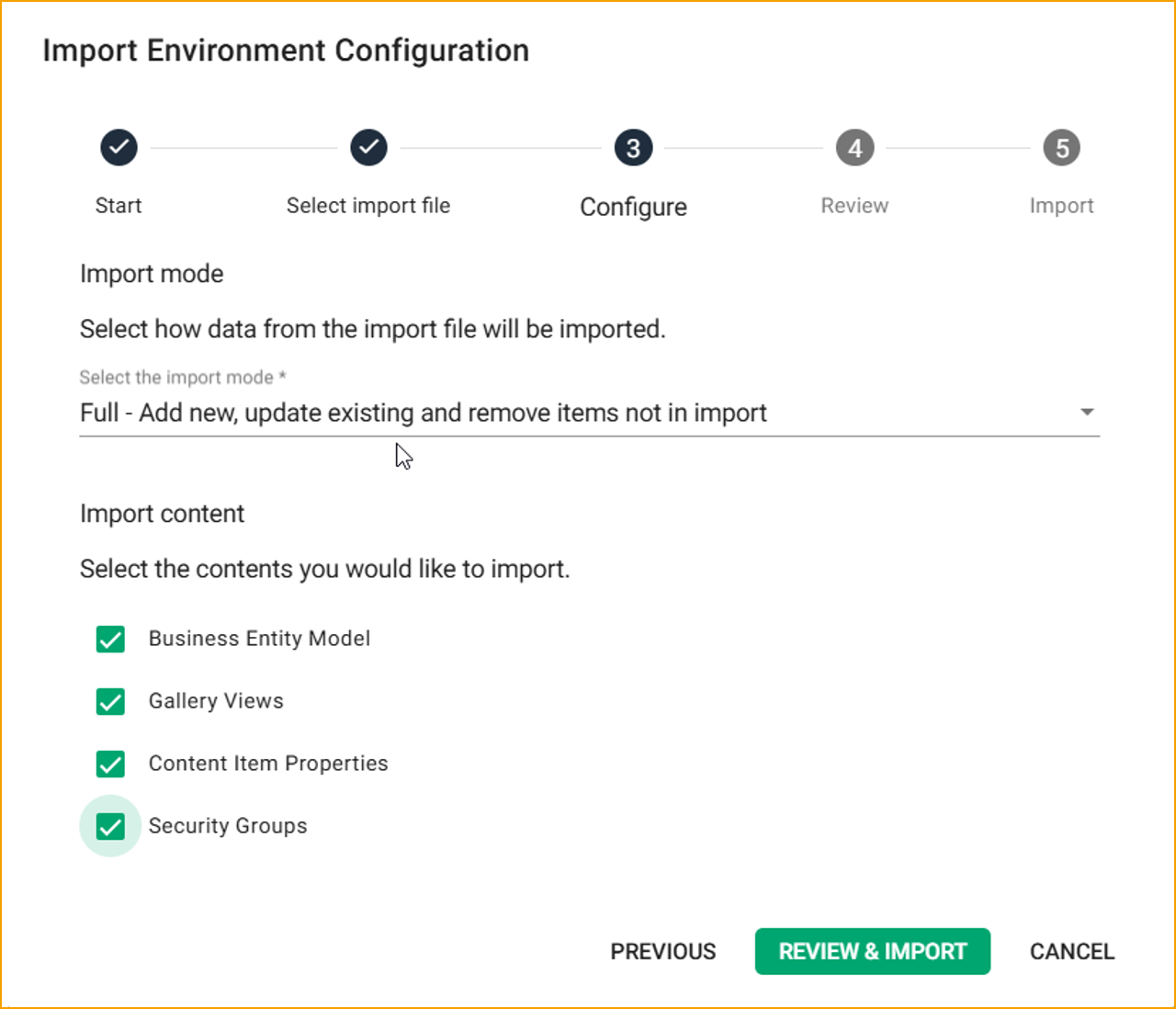Image resolution: width=1176 pixels, height=1009 pixels.
Task: Click the Gallery Views label
Action: point(216,701)
